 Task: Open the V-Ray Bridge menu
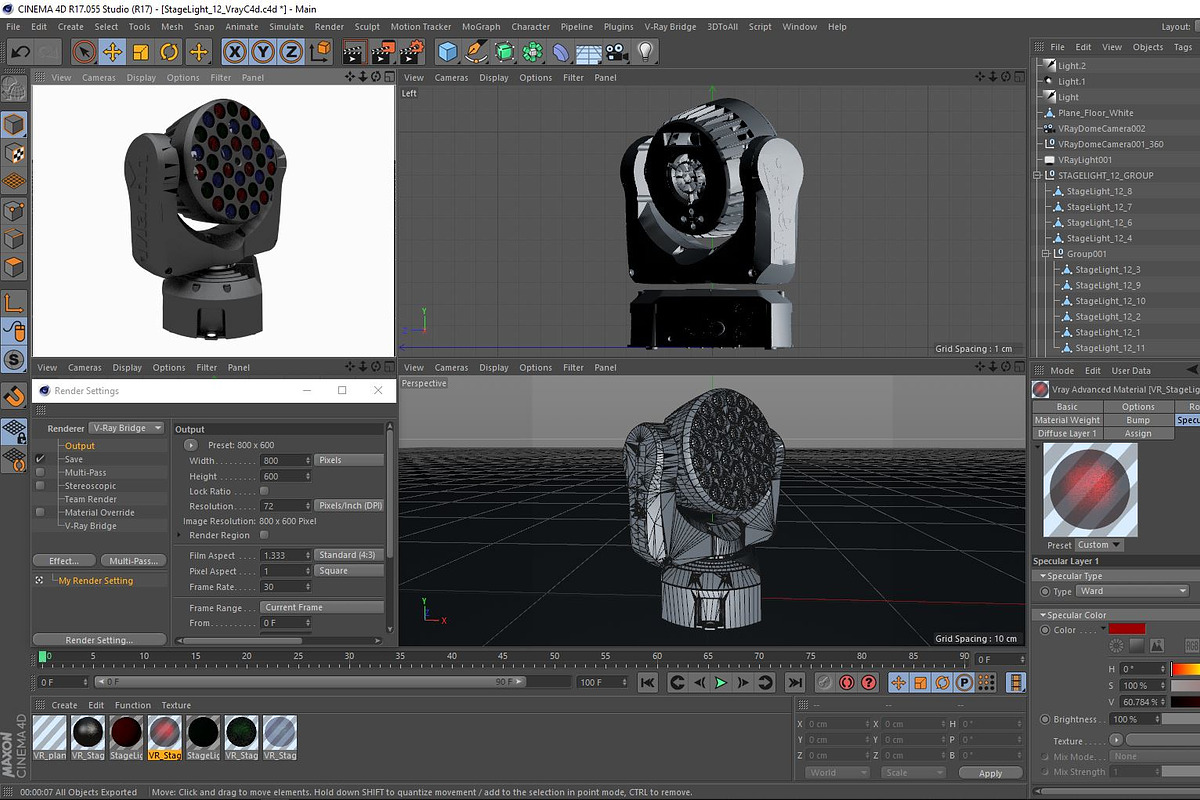(x=670, y=27)
